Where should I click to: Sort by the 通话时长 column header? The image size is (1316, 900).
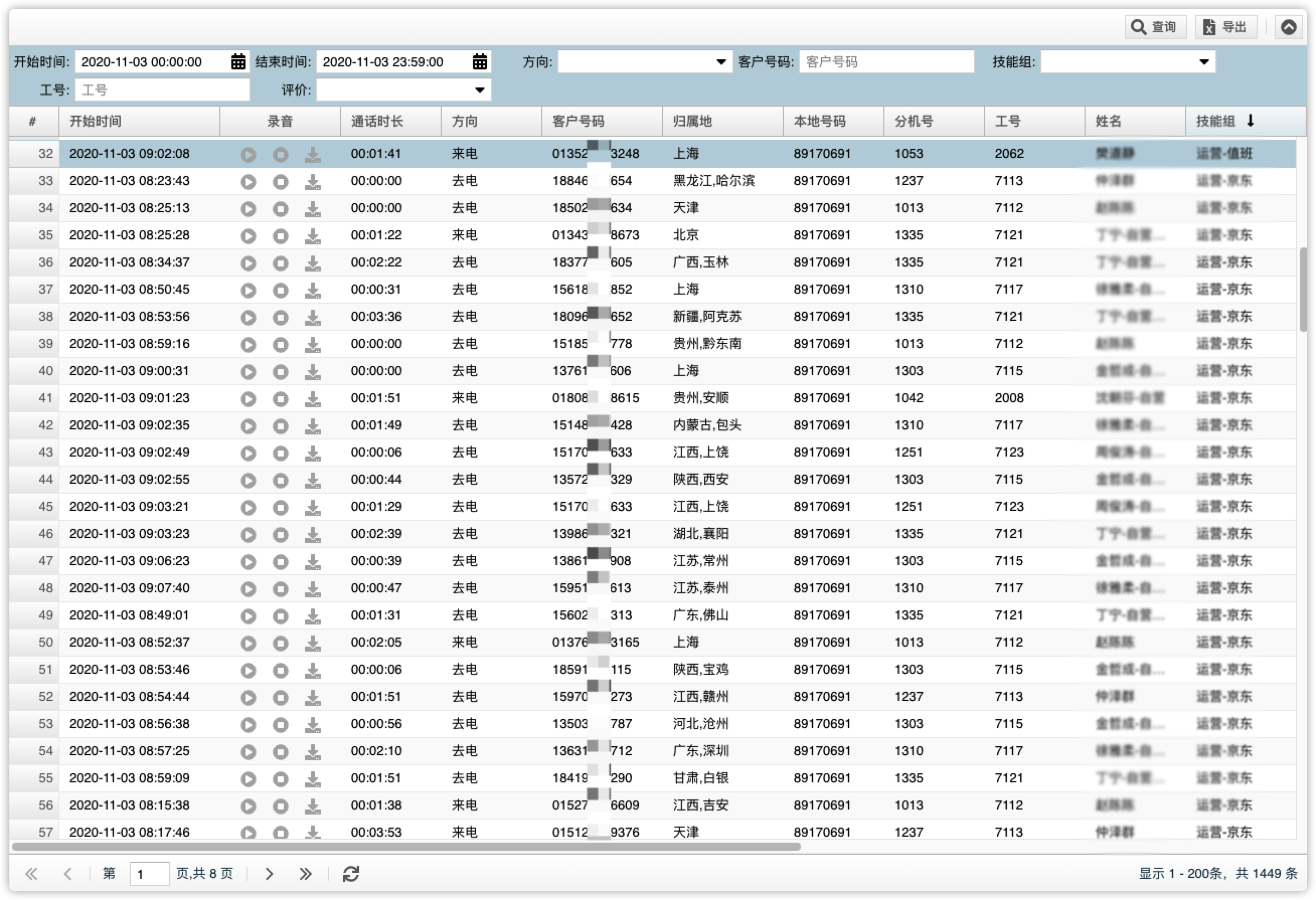pos(390,121)
